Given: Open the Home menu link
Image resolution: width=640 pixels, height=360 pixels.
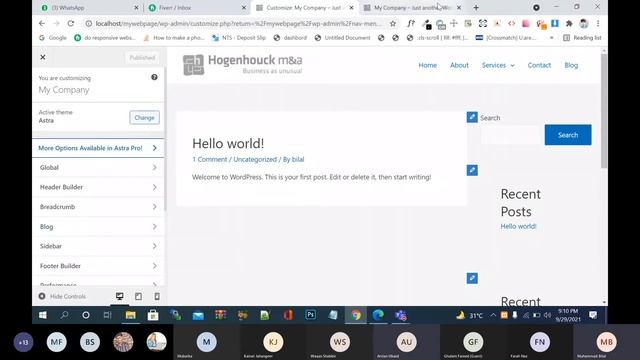Looking at the screenshot, I should pos(427,65).
